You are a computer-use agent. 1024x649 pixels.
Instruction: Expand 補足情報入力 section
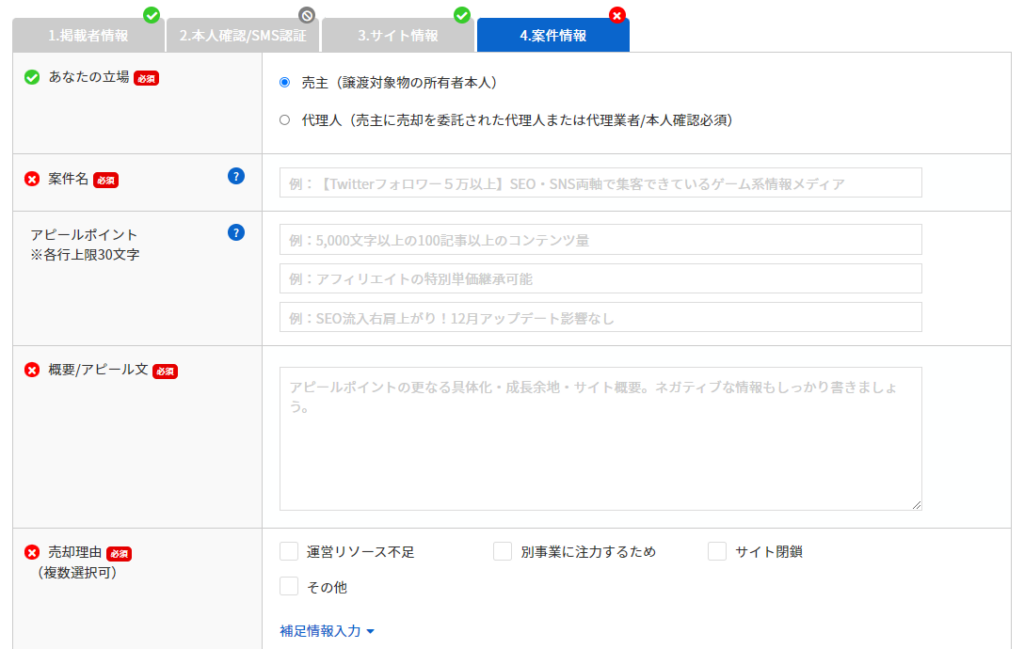[x=327, y=631]
